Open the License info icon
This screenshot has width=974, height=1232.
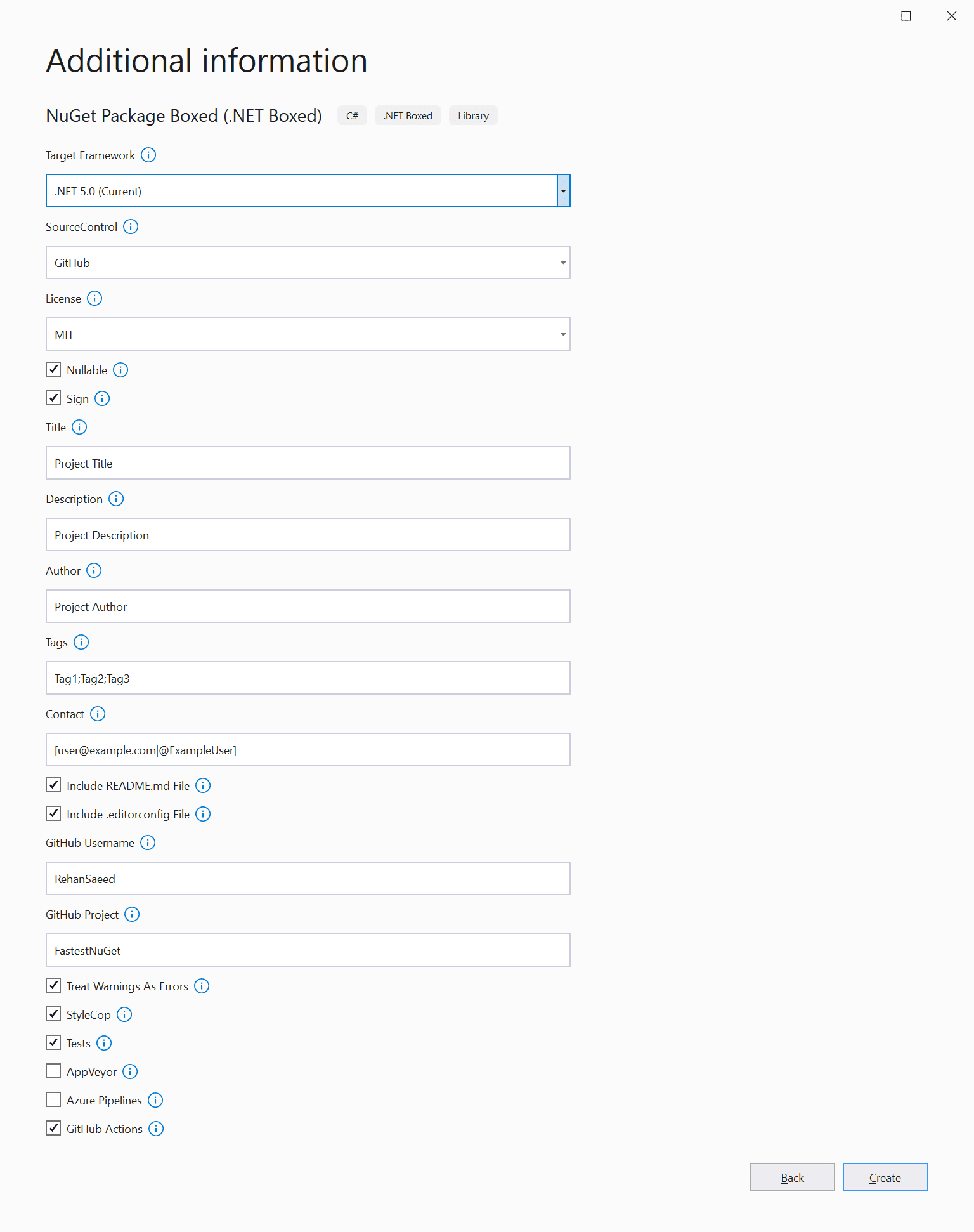pyautogui.click(x=95, y=298)
